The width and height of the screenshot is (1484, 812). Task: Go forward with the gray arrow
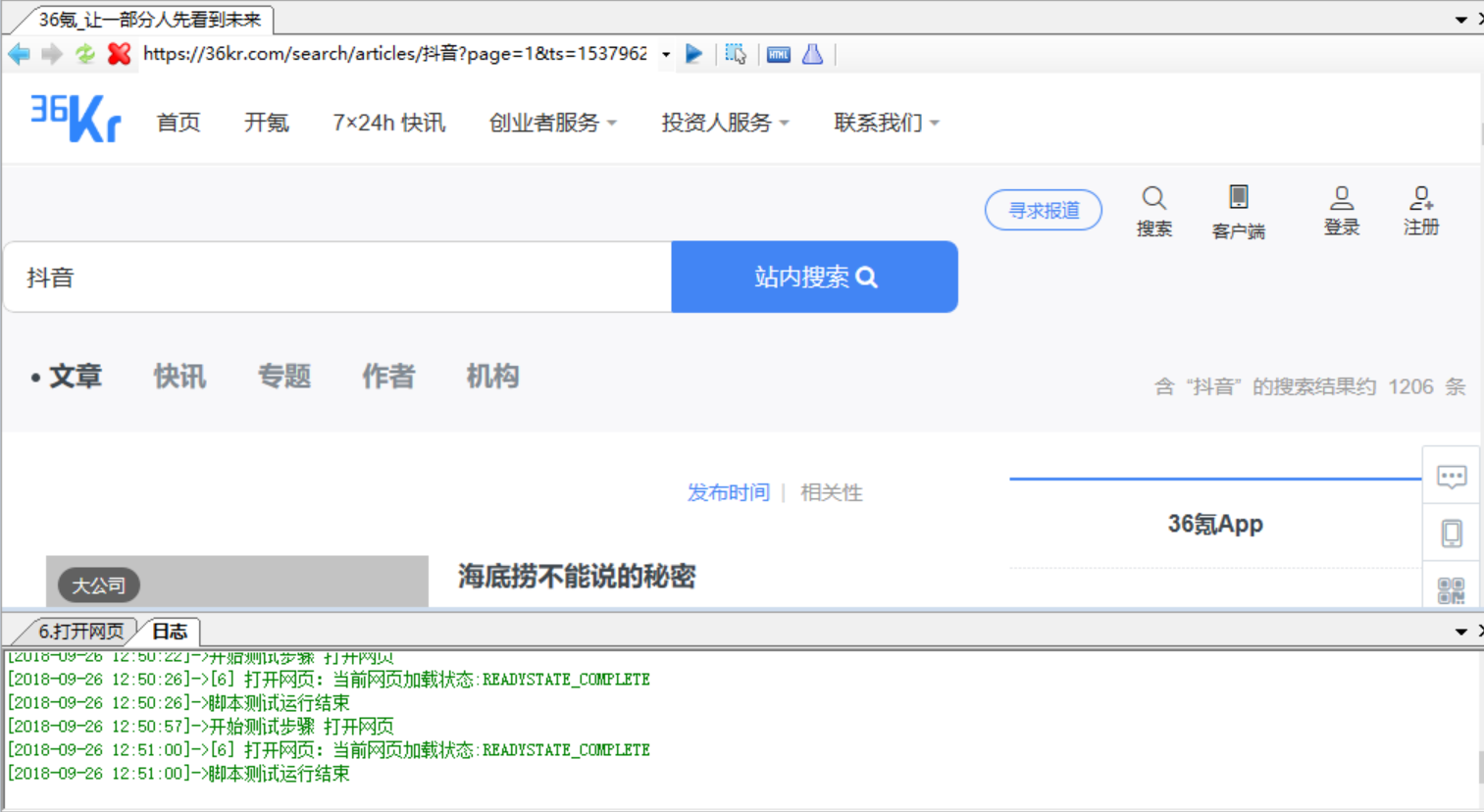(52, 54)
